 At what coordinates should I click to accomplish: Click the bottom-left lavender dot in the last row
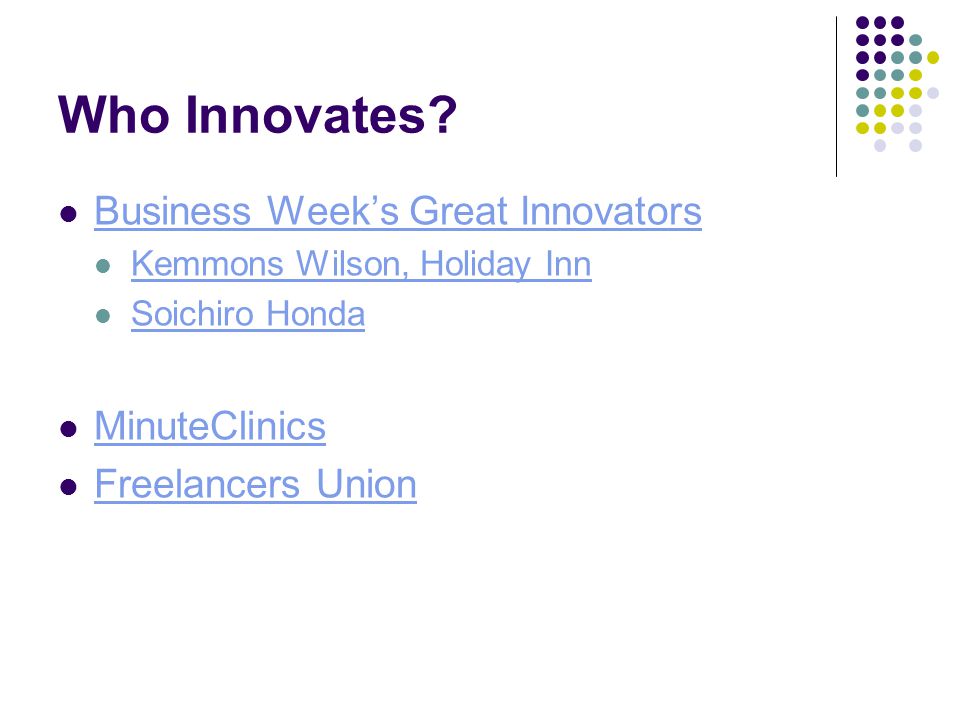click(880, 146)
